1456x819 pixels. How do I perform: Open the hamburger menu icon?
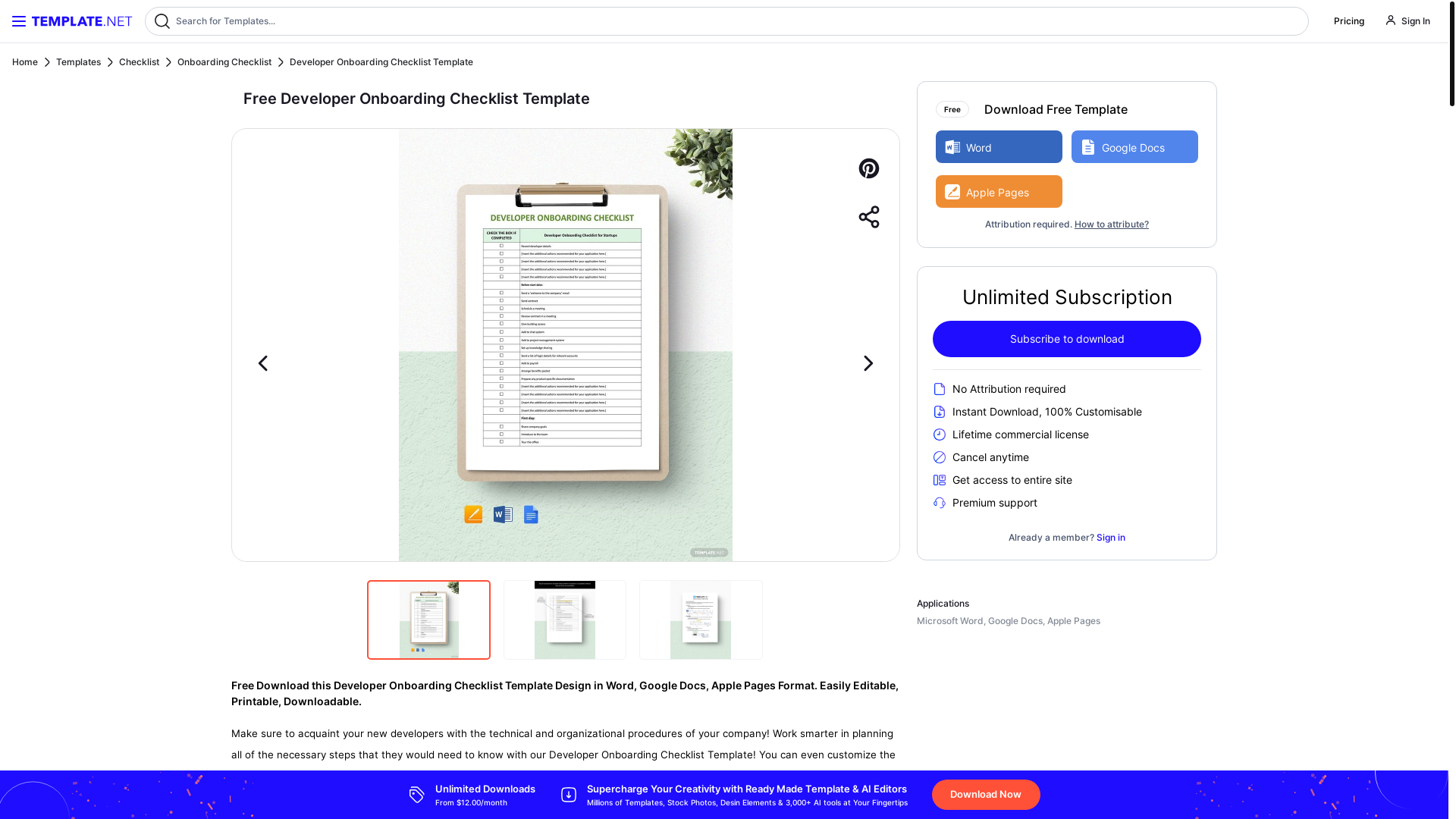click(x=19, y=21)
